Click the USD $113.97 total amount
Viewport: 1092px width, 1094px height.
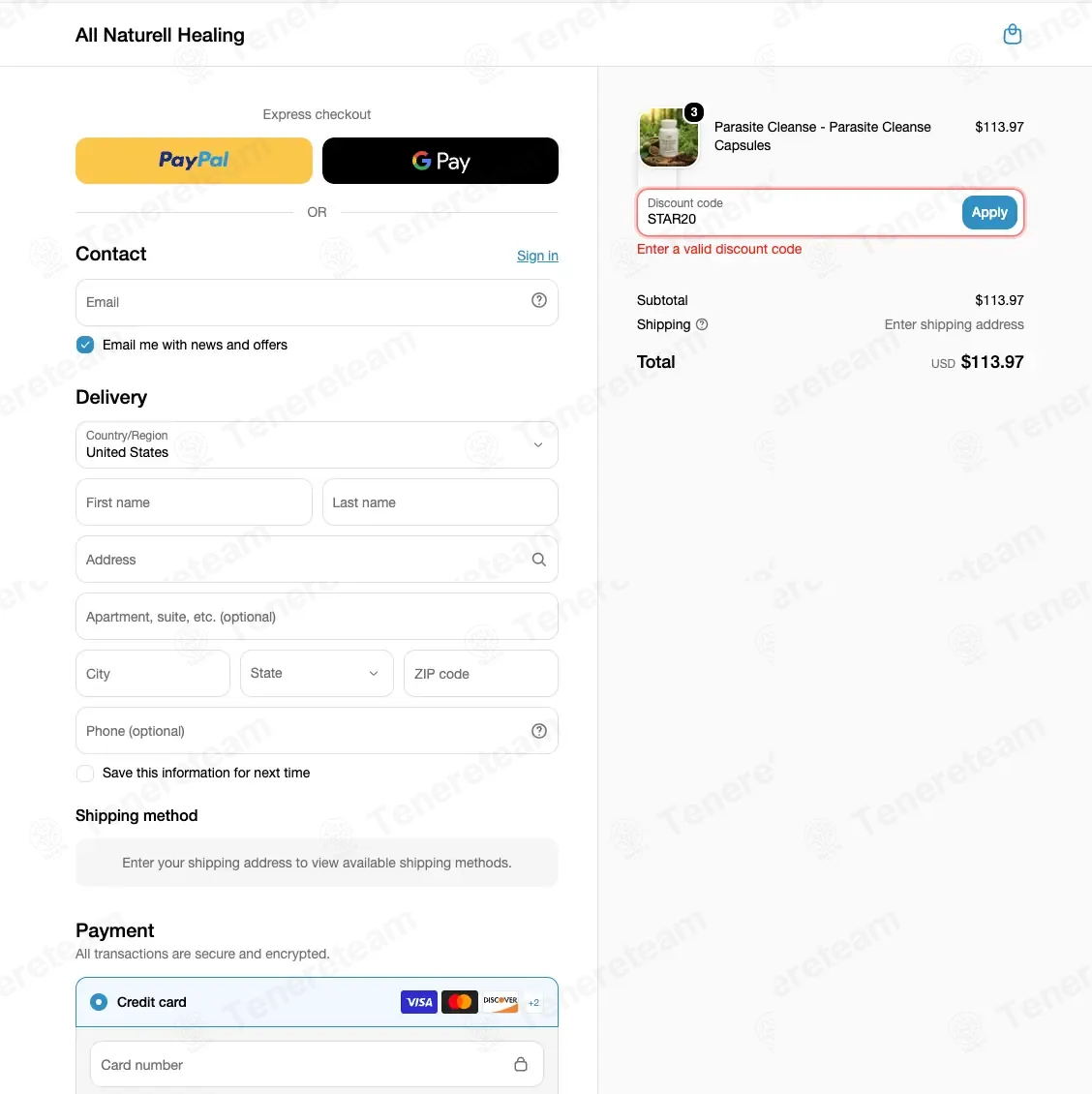pos(977,362)
